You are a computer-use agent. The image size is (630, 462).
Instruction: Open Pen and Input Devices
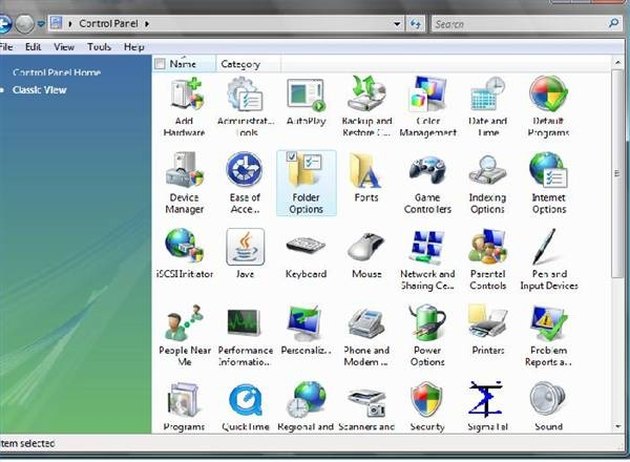pyautogui.click(x=549, y=260)
